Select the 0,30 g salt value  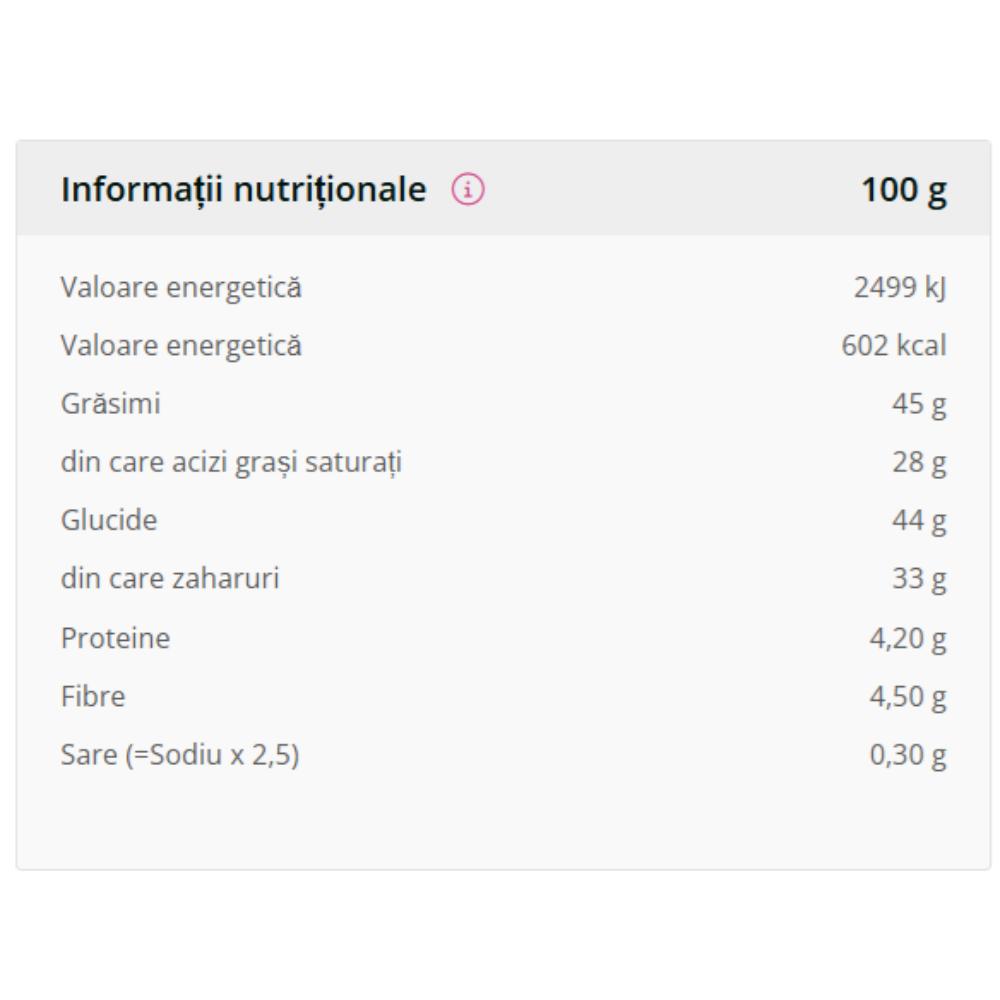[x=908, y=756]
